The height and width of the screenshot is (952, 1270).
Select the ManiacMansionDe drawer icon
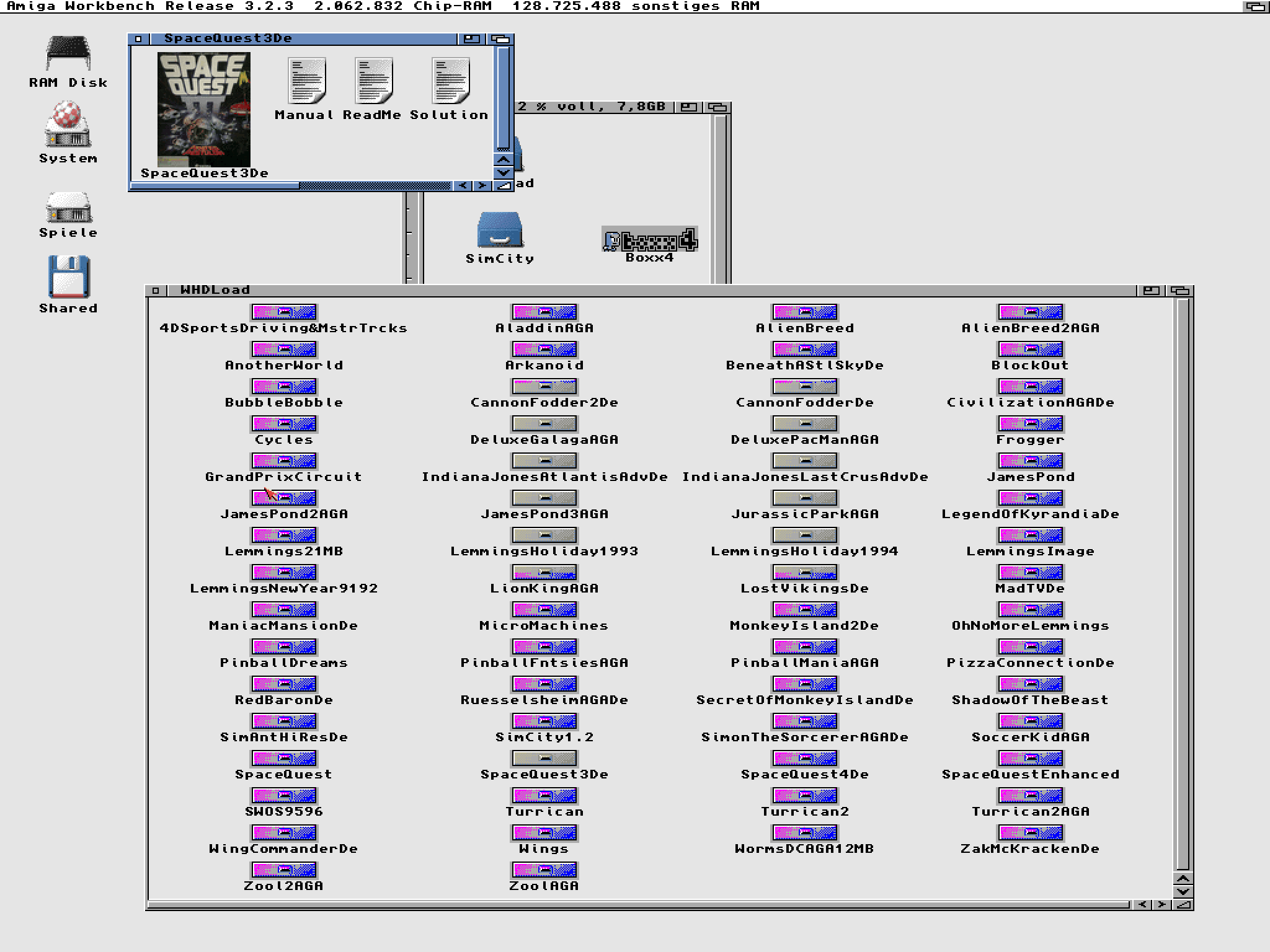click(284, 609)
